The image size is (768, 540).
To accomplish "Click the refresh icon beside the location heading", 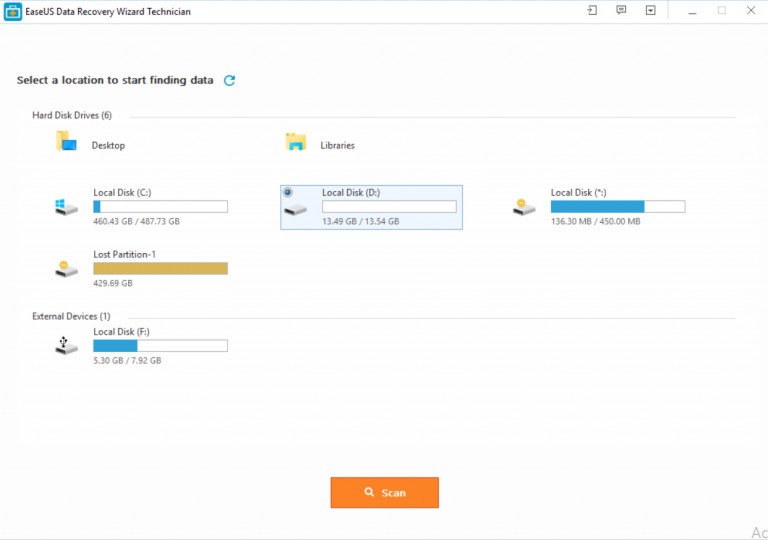I will [x=229, y=80].
